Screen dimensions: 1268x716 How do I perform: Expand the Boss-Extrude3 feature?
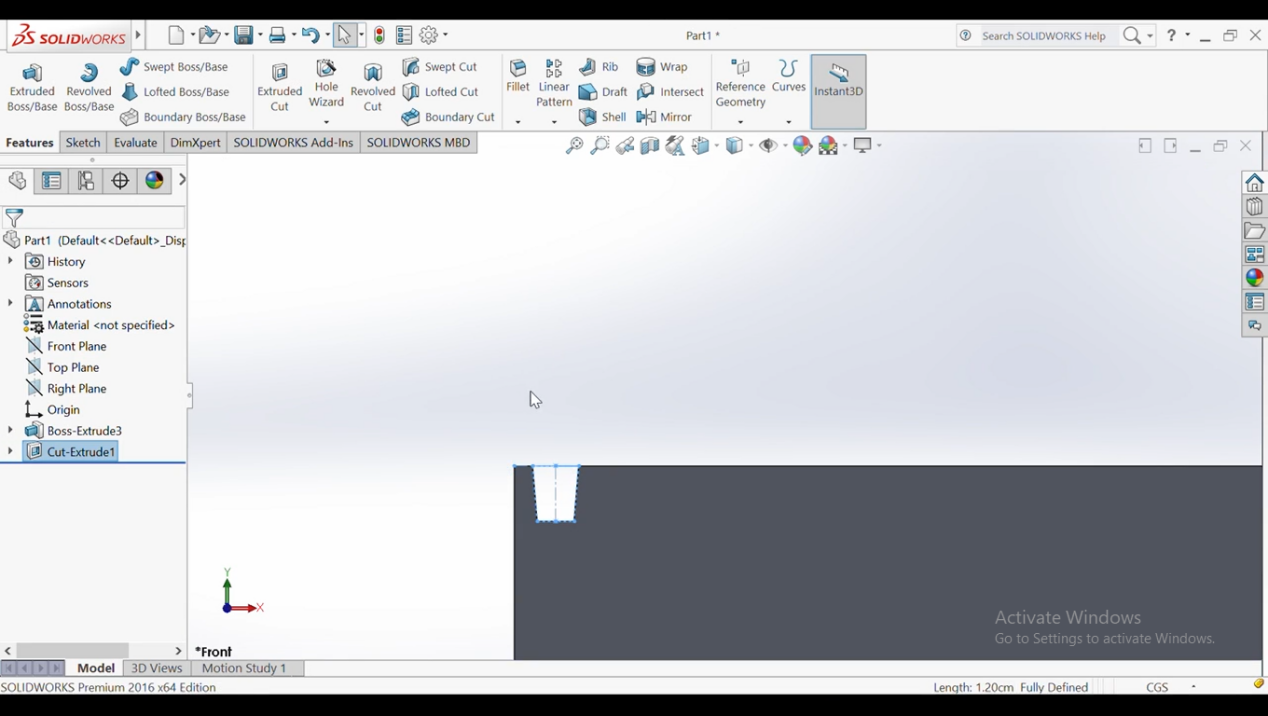pos(10,430)
